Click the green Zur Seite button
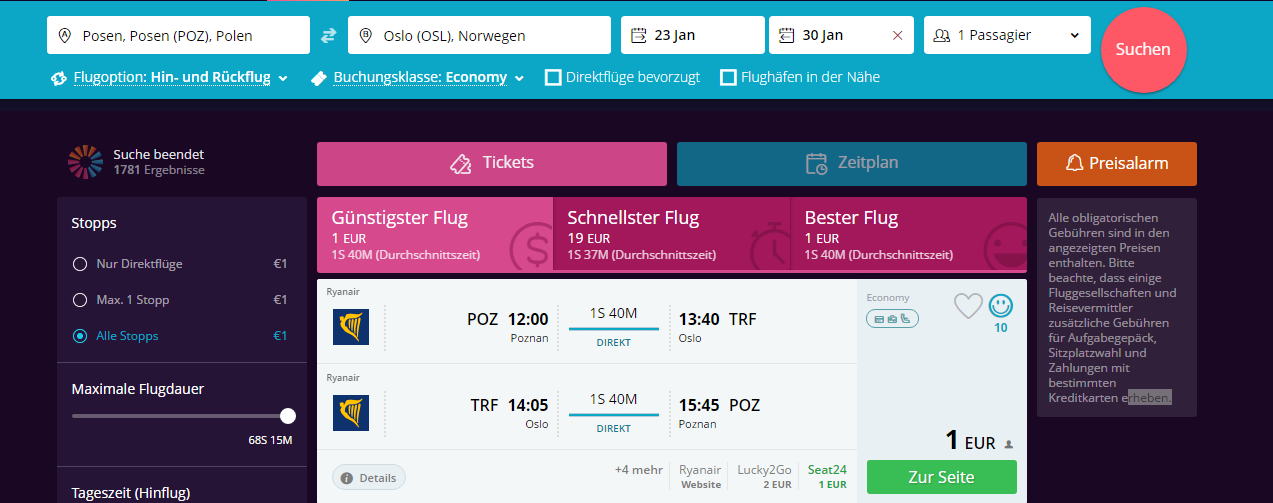This screenshot has width=1273, height=503. 941,477
